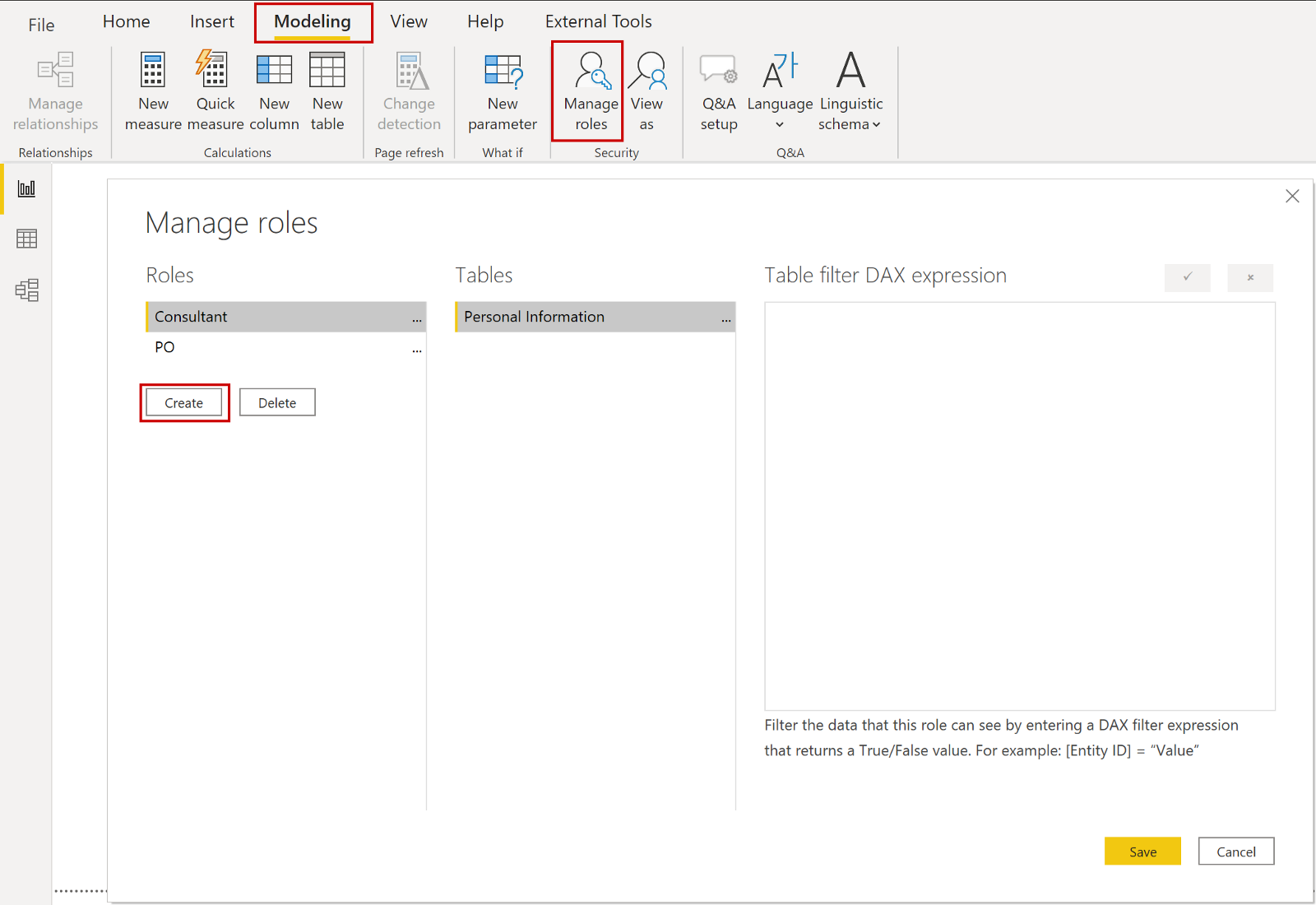Create a New parameter
The height and width of the screenshot is (905, 1316).
tap(503, 90)
